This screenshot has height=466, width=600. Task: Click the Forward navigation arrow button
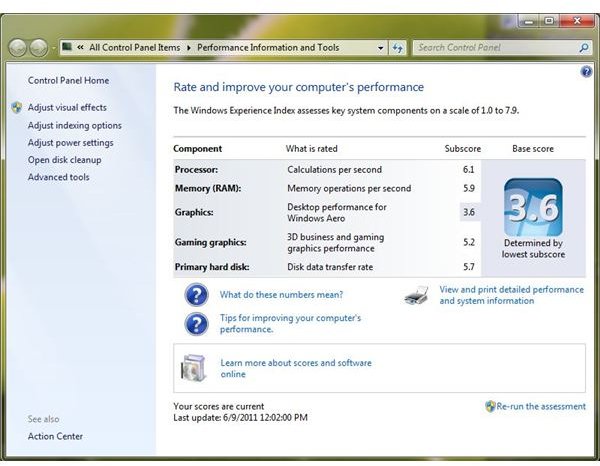39,48
